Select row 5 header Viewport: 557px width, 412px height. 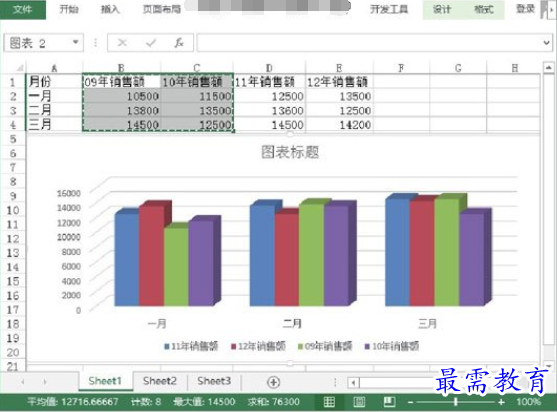(13, 139)
